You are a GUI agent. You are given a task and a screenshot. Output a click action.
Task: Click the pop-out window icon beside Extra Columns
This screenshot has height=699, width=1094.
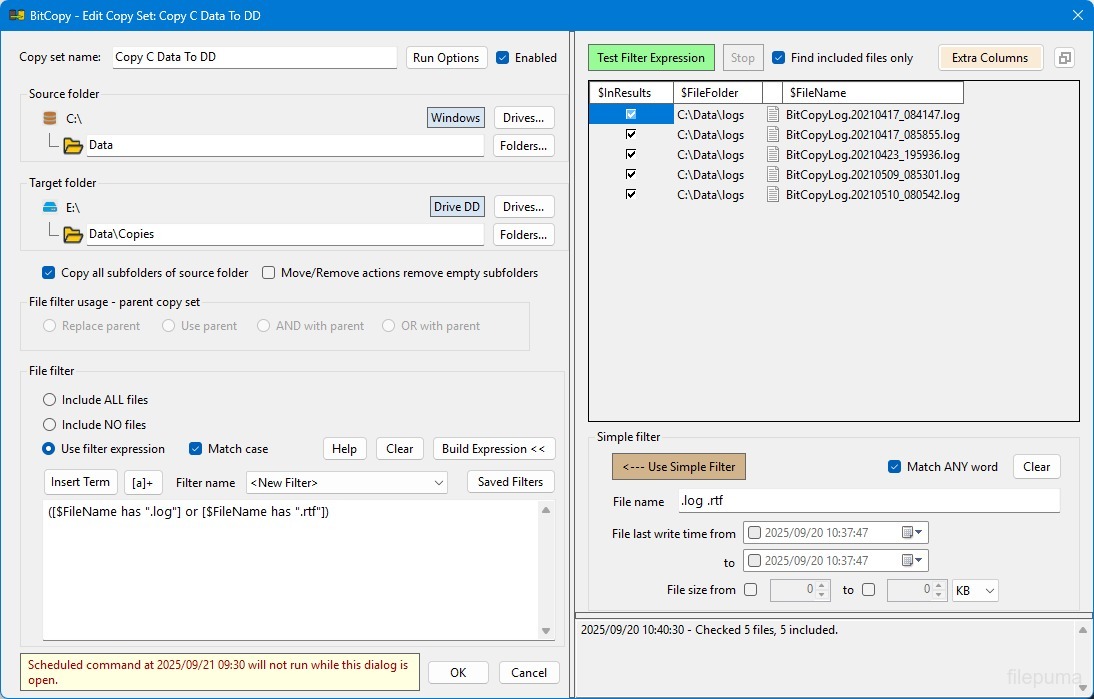1064,58
